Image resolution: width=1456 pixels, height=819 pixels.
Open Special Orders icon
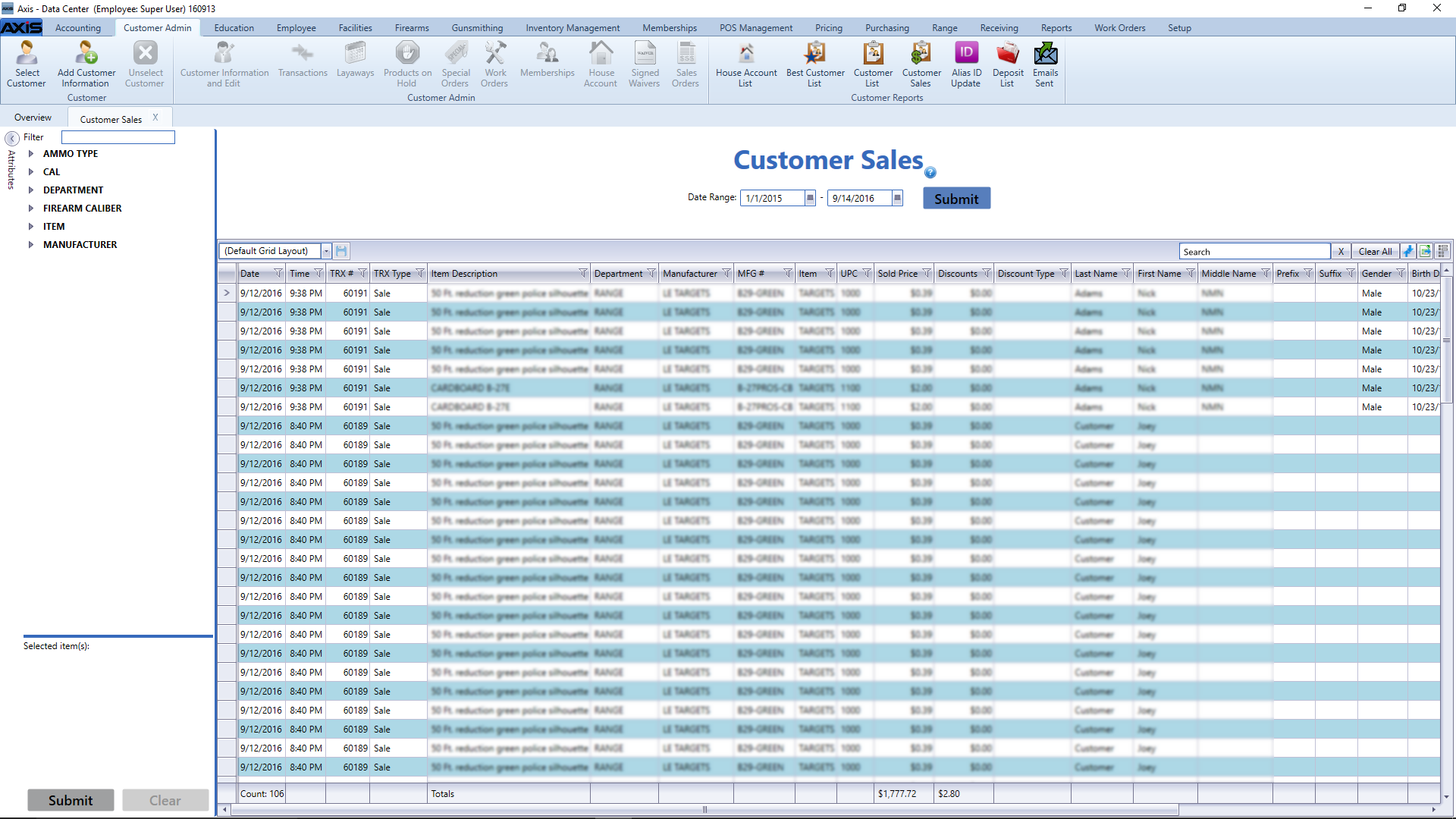(x=456, y=64)
